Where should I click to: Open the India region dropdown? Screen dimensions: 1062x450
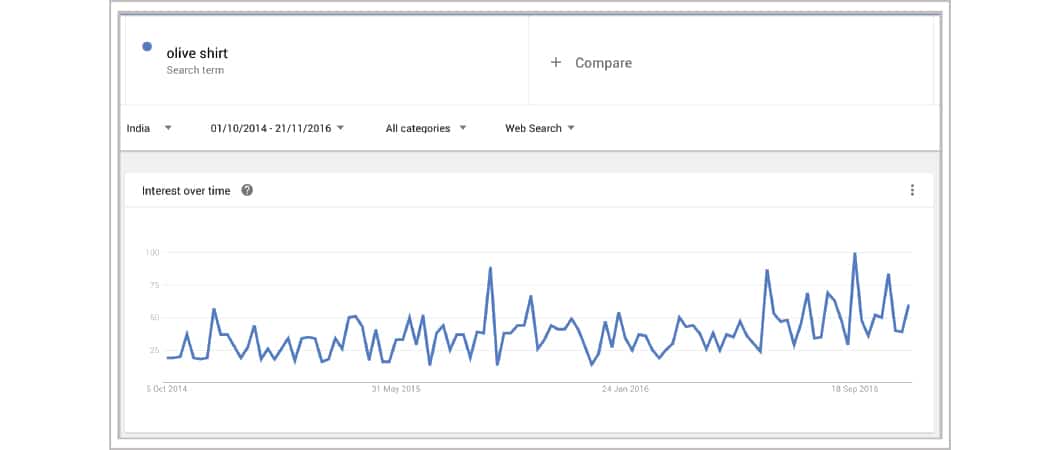tap(149, 128)
